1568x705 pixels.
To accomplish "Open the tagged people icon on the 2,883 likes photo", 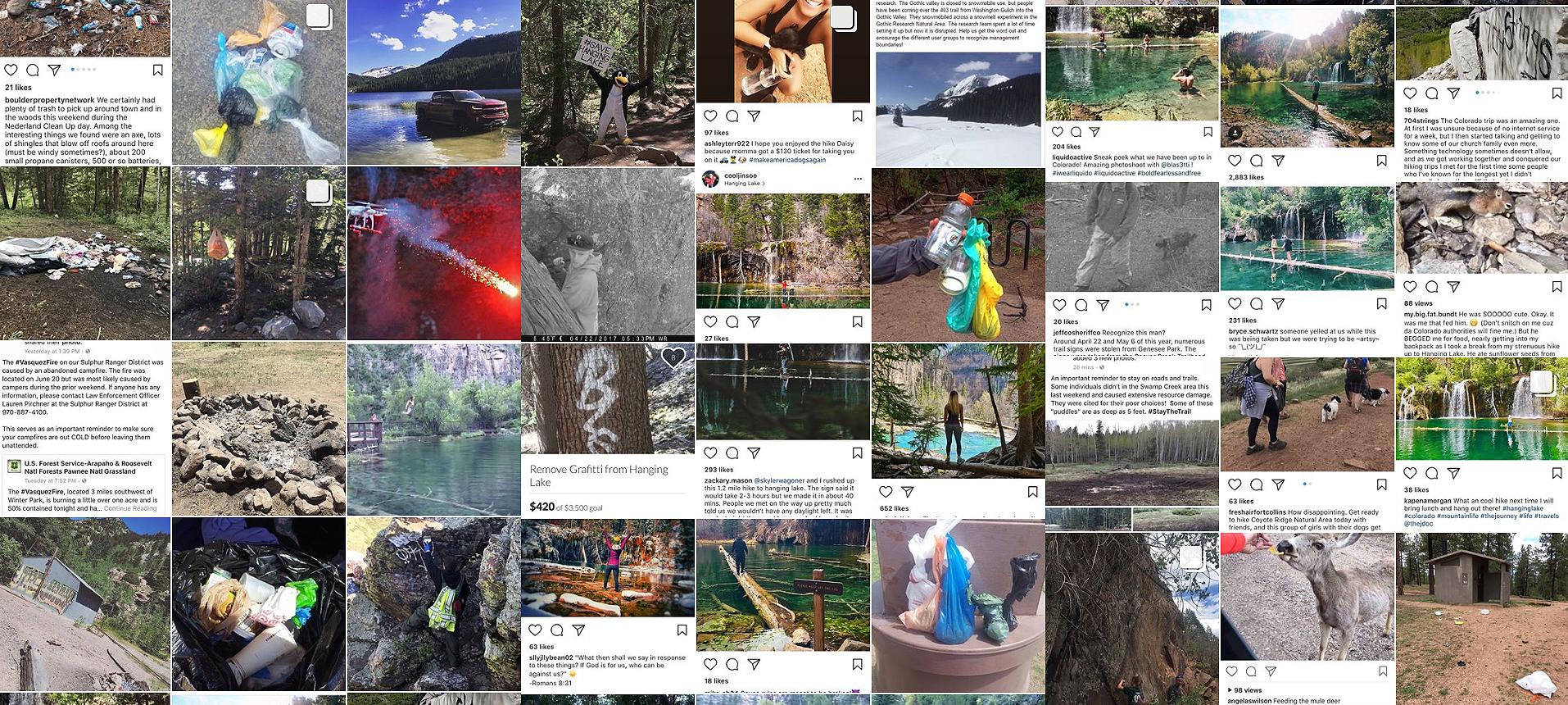I will 1235,132.
